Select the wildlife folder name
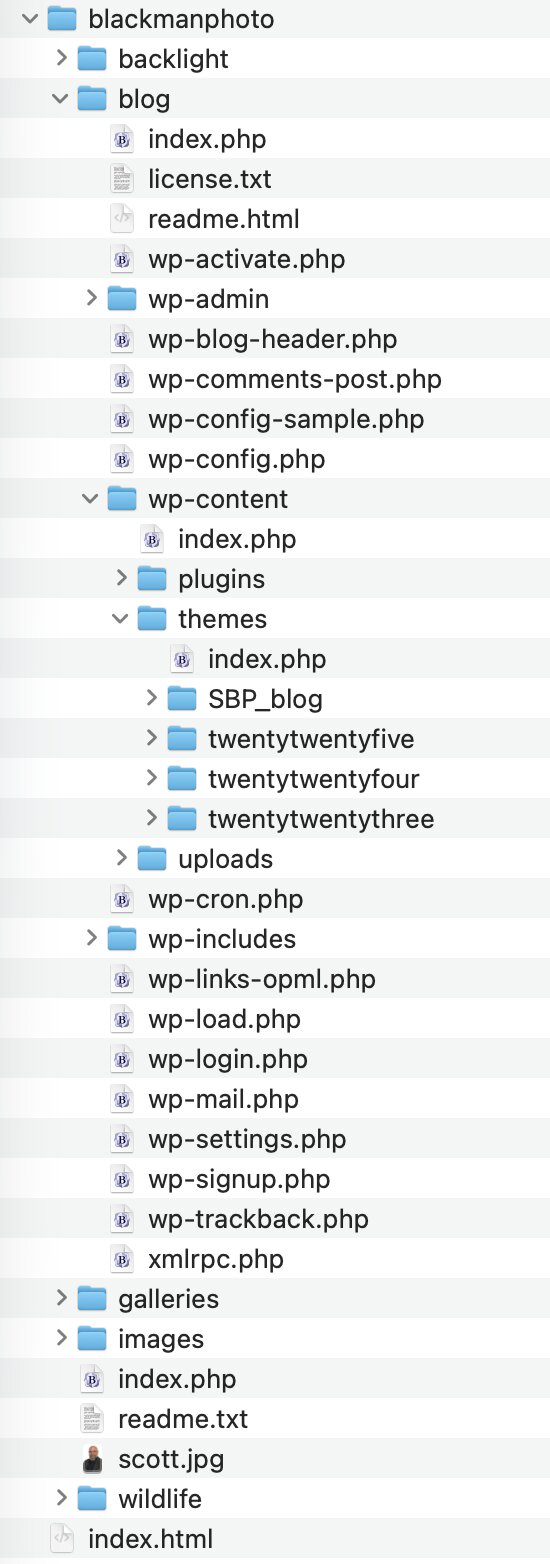Screen dimensions: 550x1564 click(x=160, y=1499)
